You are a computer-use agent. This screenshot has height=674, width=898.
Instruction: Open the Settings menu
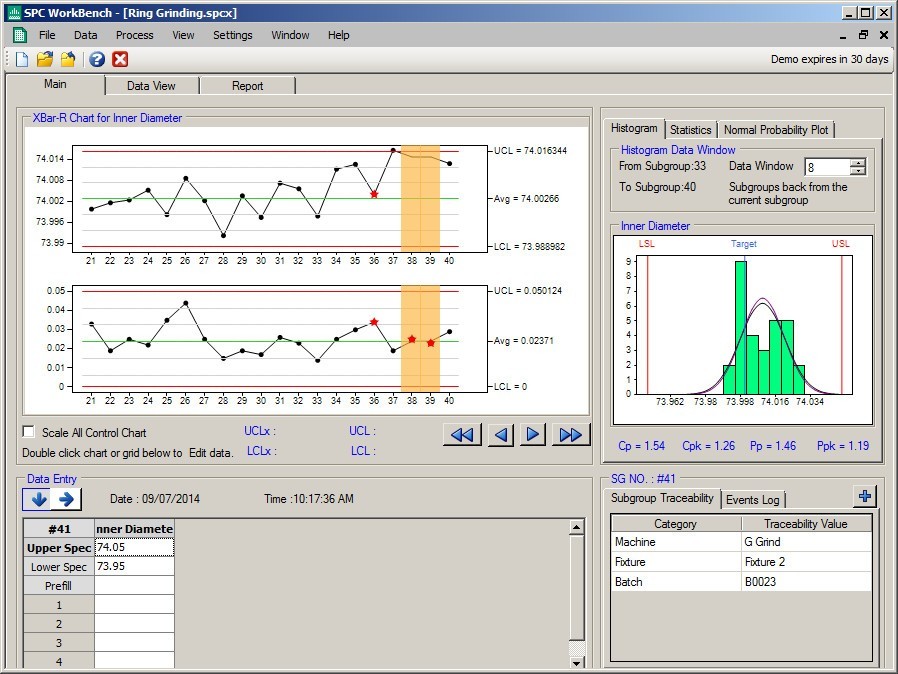(x=232, y=35)
